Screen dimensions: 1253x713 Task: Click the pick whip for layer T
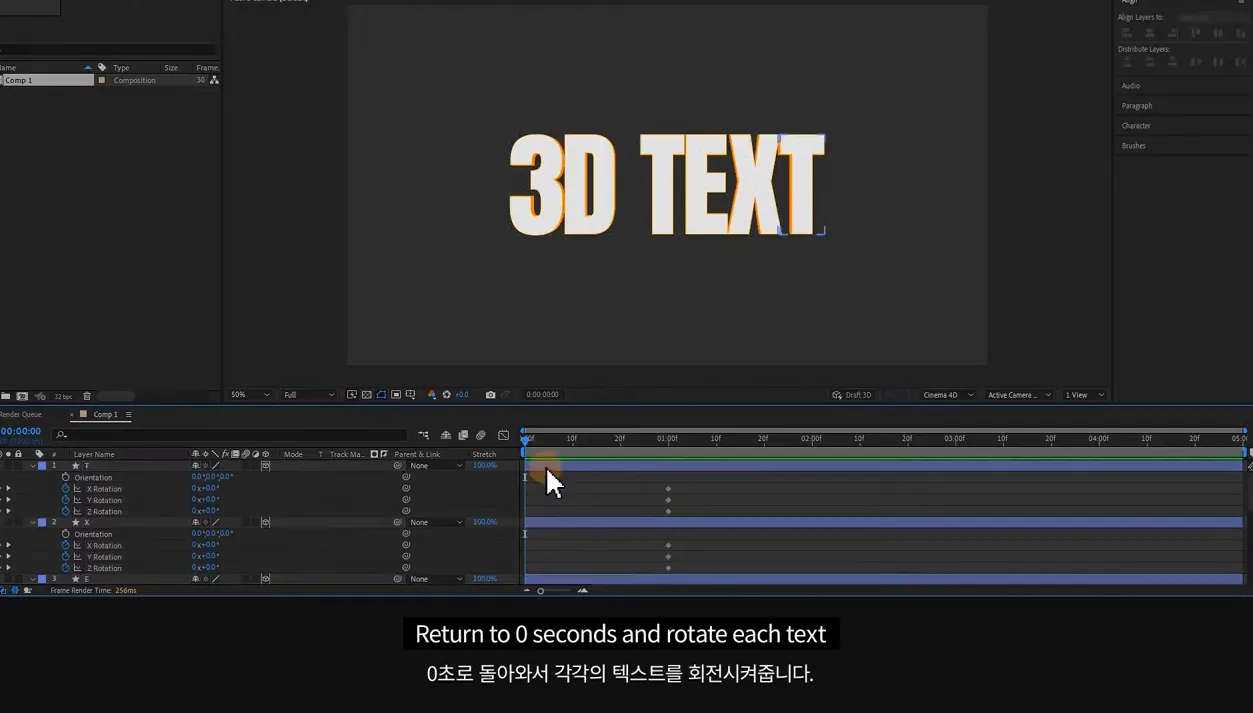[398, 466]
